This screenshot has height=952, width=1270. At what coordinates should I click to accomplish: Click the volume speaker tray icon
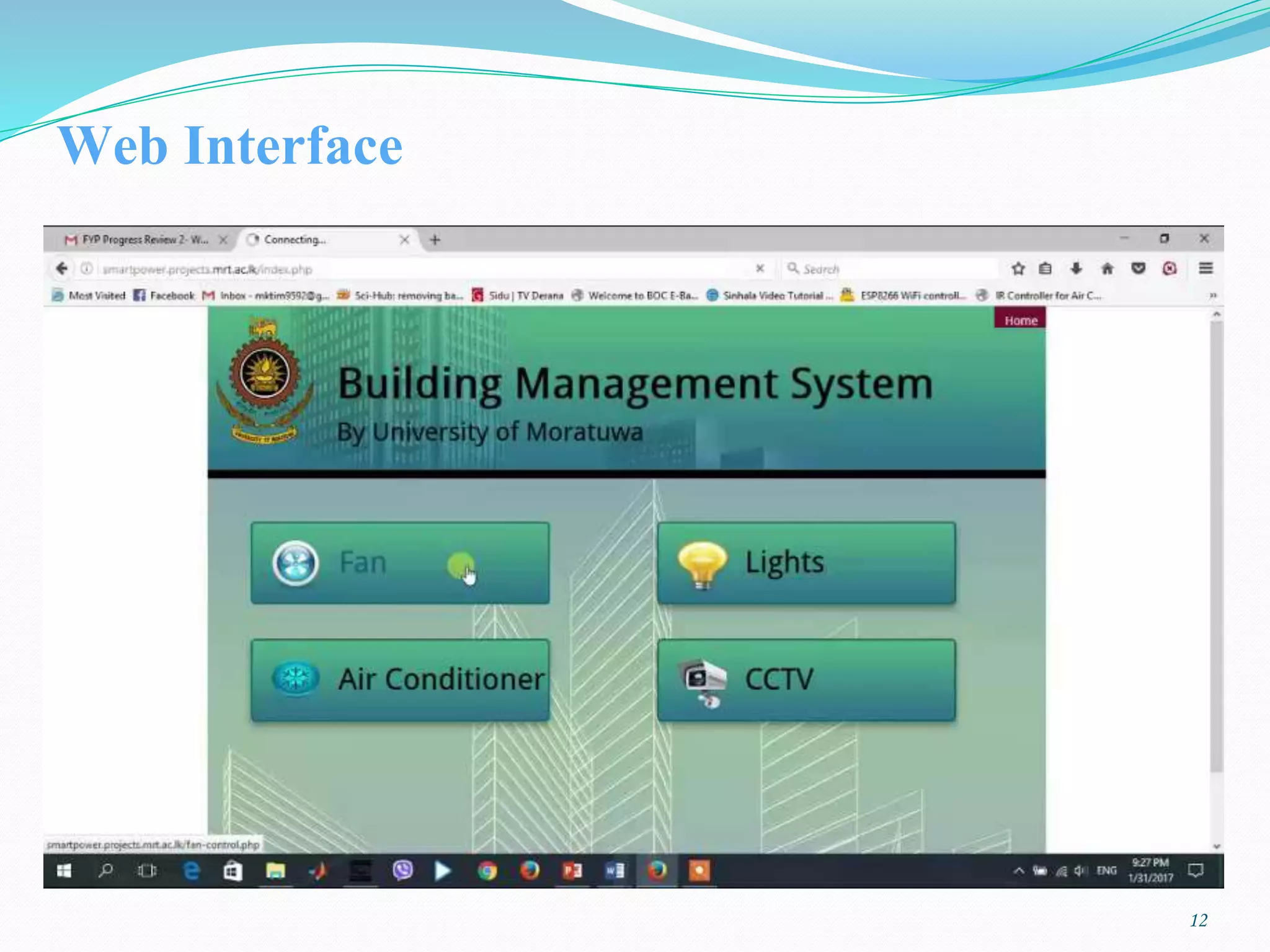click(1081, 871)
